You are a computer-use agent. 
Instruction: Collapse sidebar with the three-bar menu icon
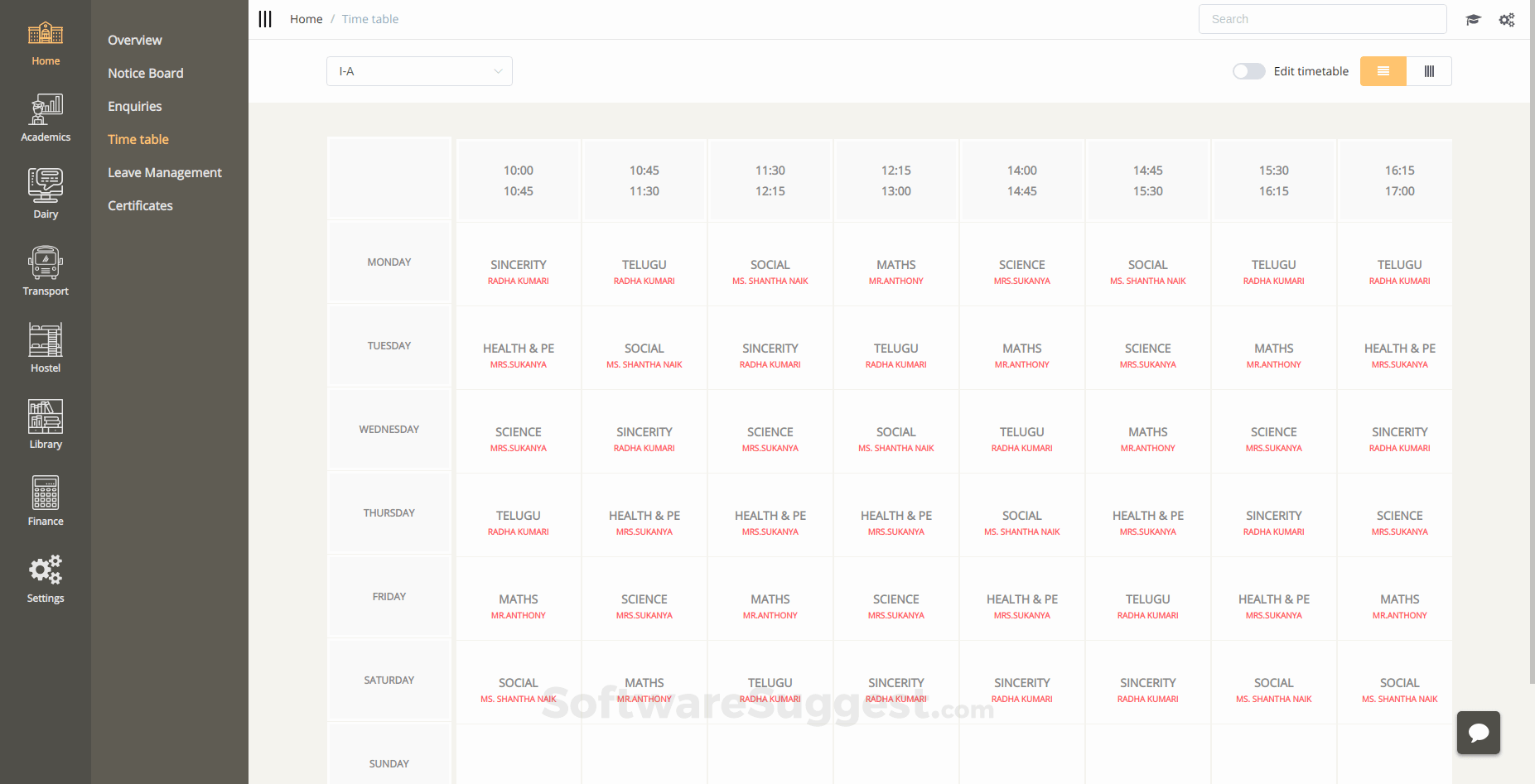pos(265,19)
